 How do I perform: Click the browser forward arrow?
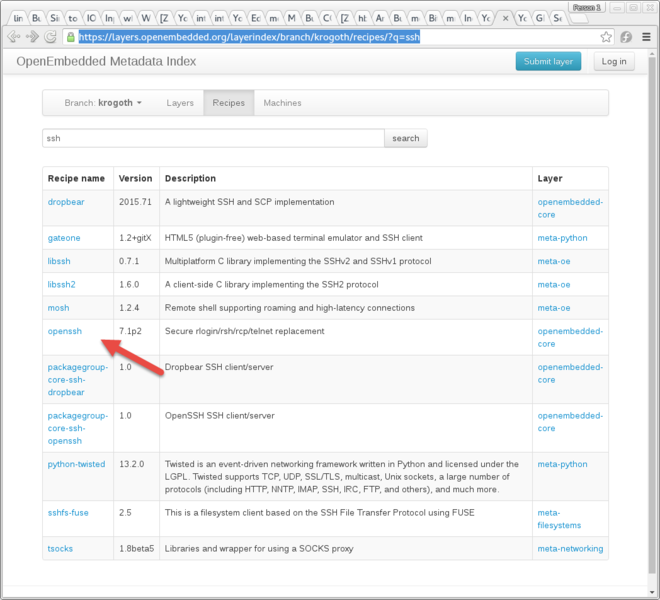(x=33, y=37)
